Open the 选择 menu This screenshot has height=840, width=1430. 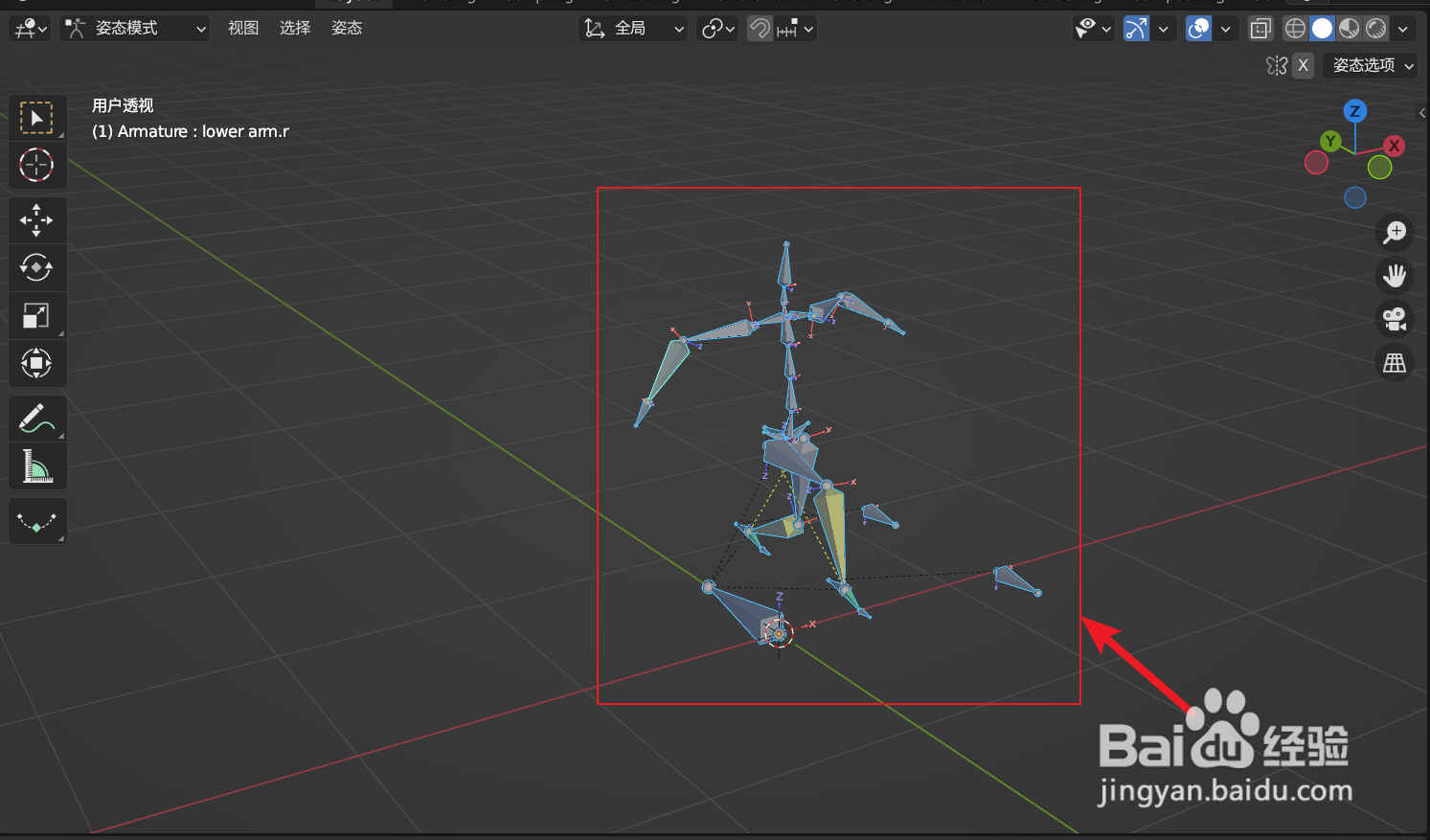click(295, 29)
